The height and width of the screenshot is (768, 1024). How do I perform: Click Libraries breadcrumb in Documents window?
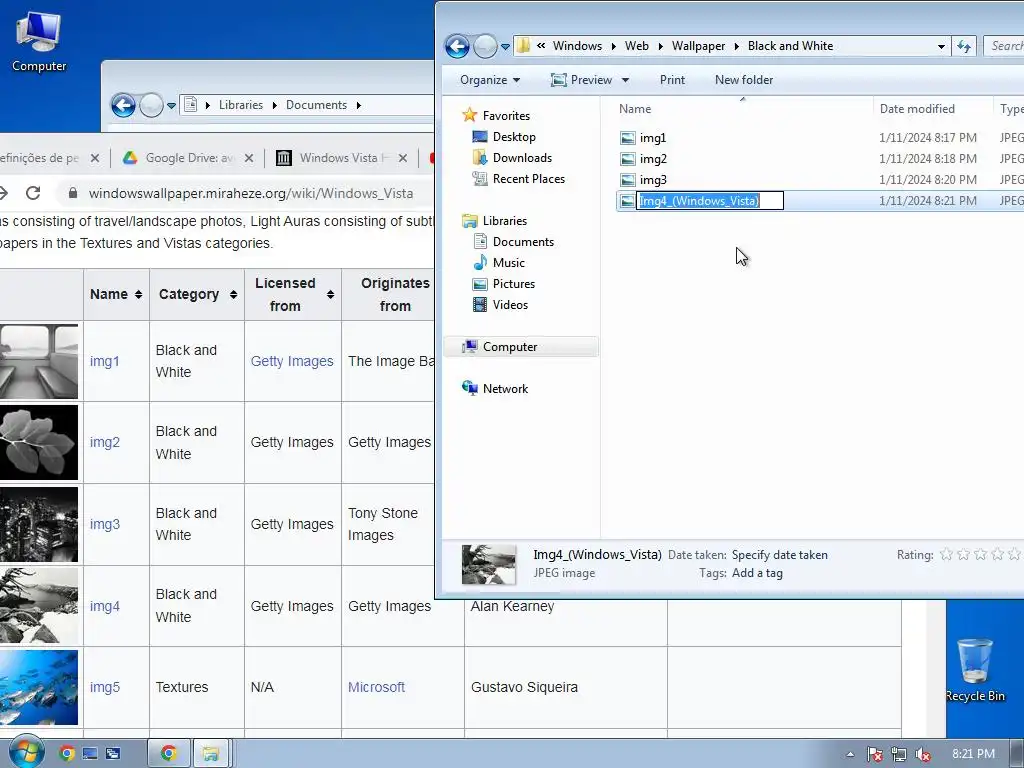[240, 104]
